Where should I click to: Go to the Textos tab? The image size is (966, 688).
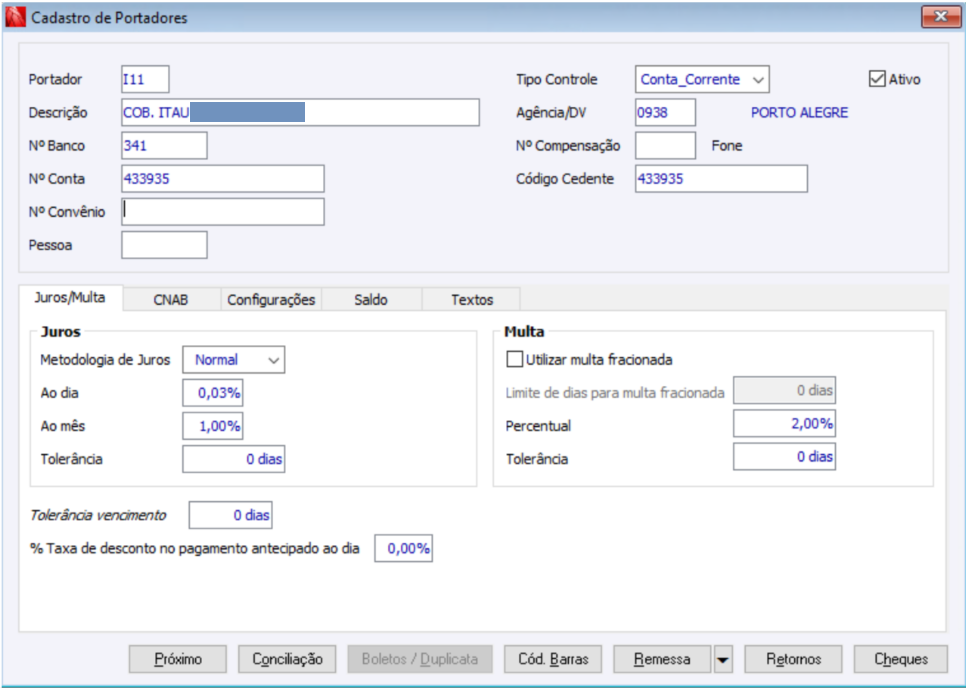[471, 299]
